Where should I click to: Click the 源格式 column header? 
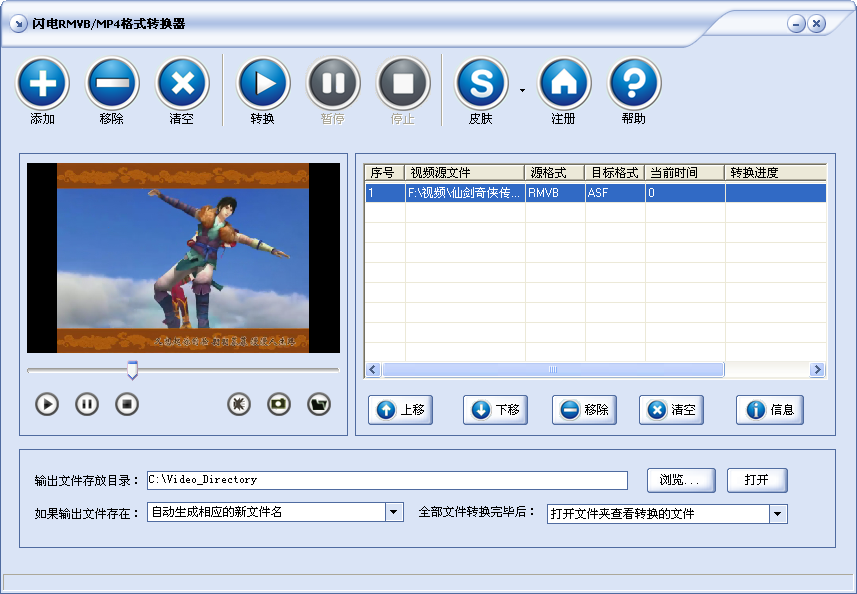coord(555,173)
